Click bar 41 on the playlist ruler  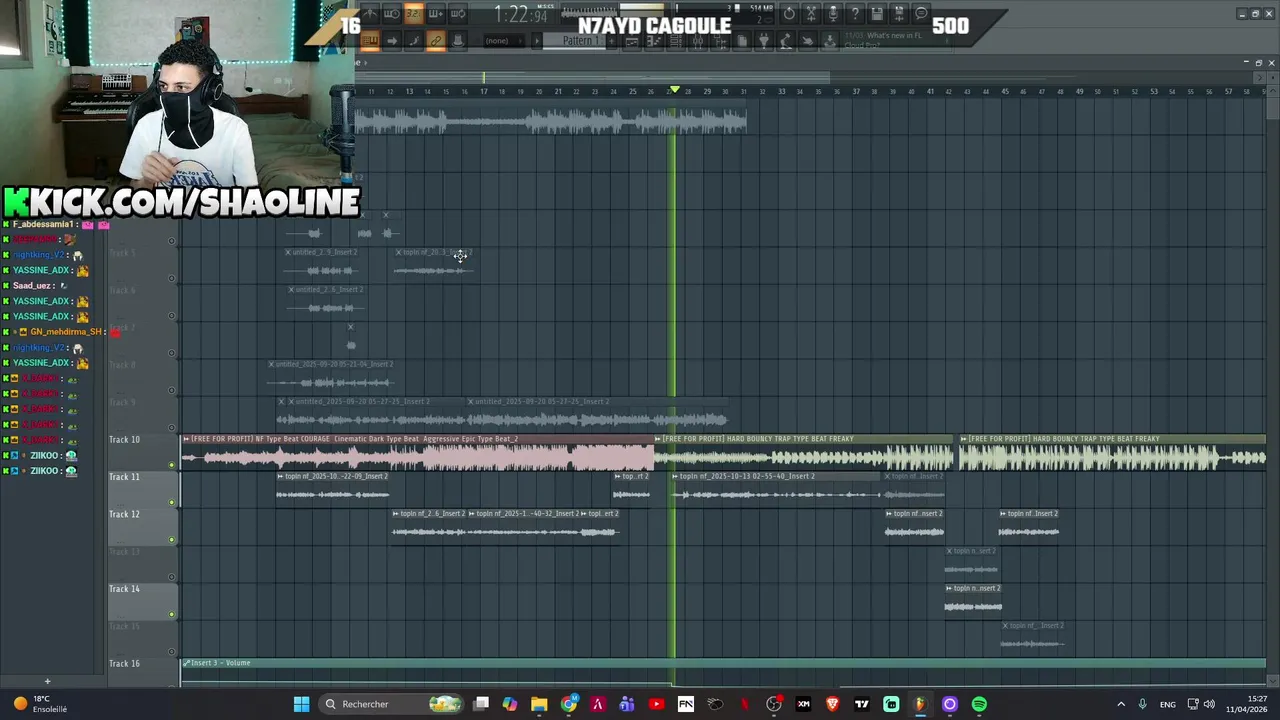930,92
